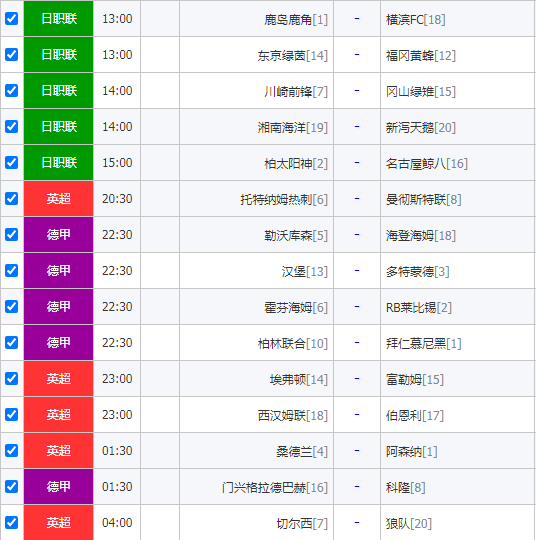Click team name 西汉姆联[18]
Screen dimensions: 536x540
tap(293, 416)
